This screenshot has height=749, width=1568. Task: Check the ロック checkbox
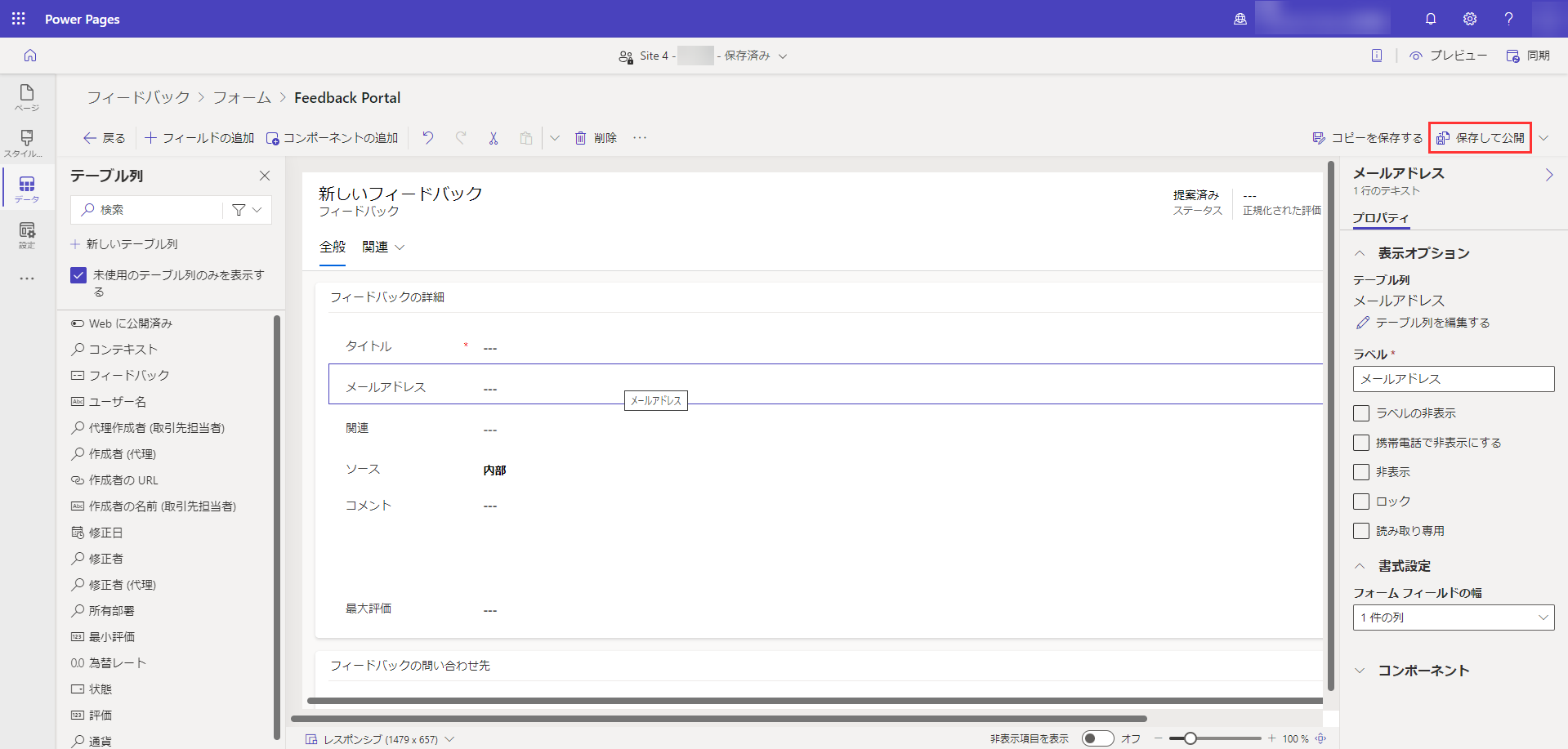pyautogui.click(x=1361, y=502)
